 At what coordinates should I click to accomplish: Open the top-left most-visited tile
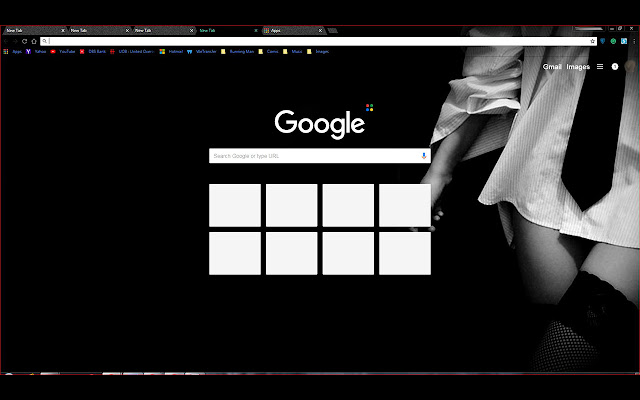click(235, 205)
